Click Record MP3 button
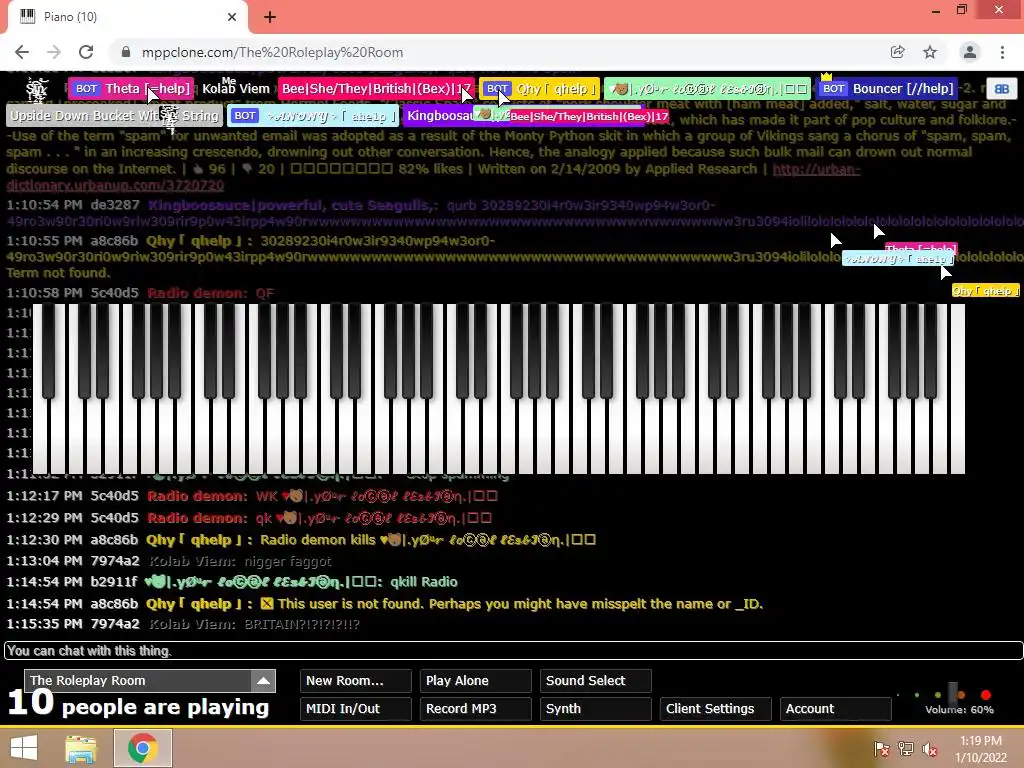The image size is (1024, 768). point(475,709)
